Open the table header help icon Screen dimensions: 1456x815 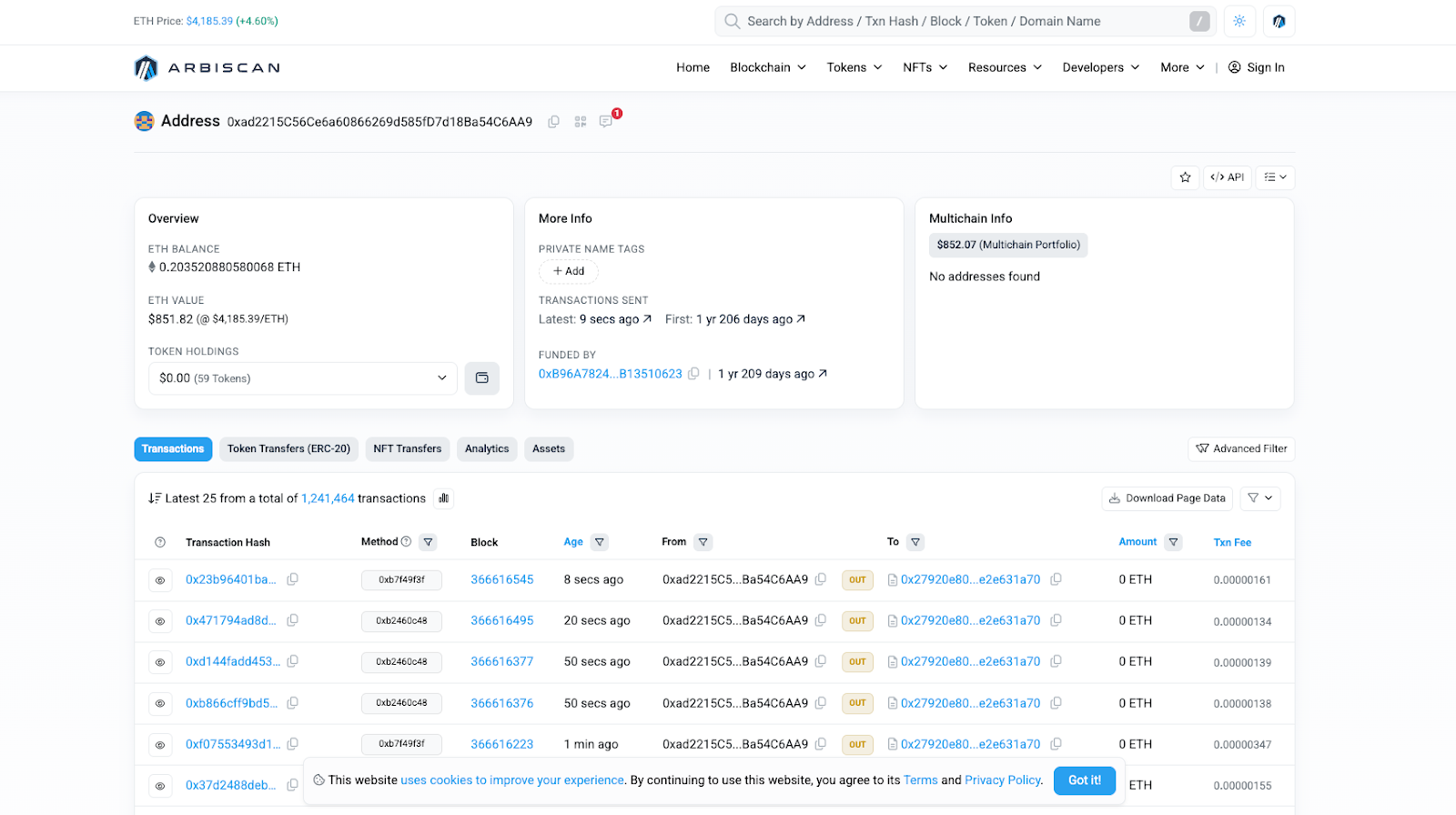160,543
